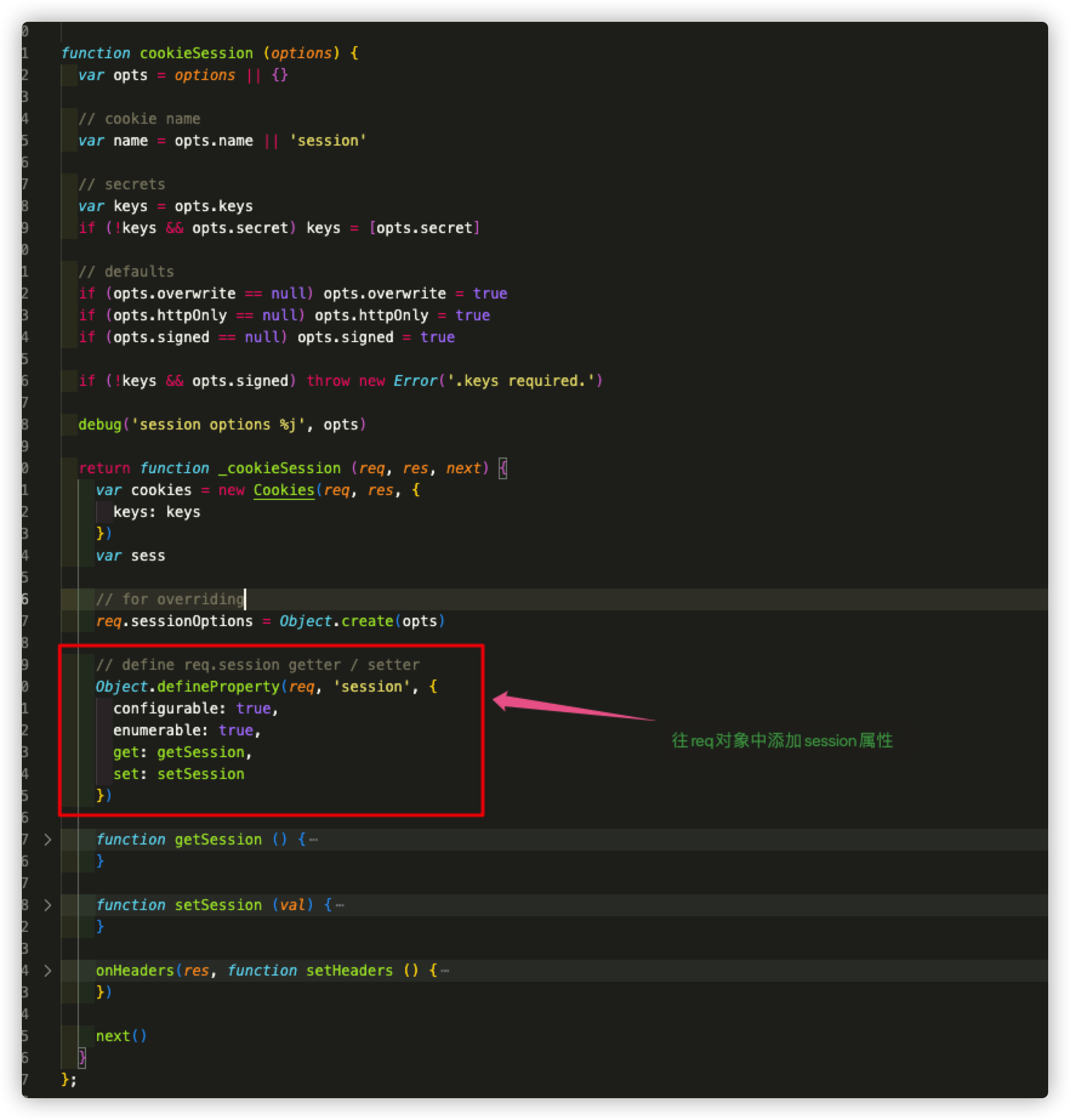Click 'cookieSession' in the function declaration

(x=196, y=53)
